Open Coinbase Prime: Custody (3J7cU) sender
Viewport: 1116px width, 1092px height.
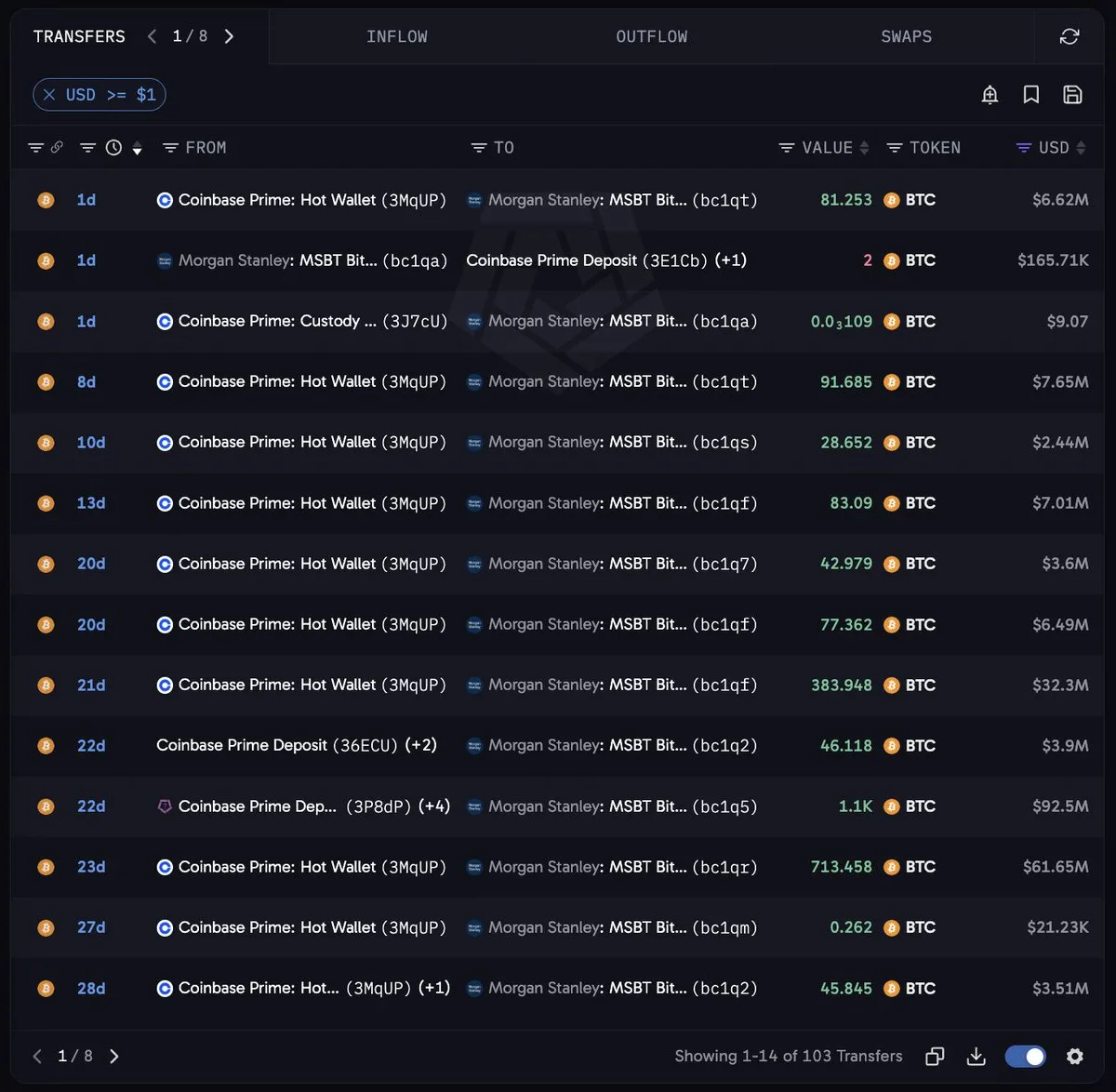click(302, 321)
